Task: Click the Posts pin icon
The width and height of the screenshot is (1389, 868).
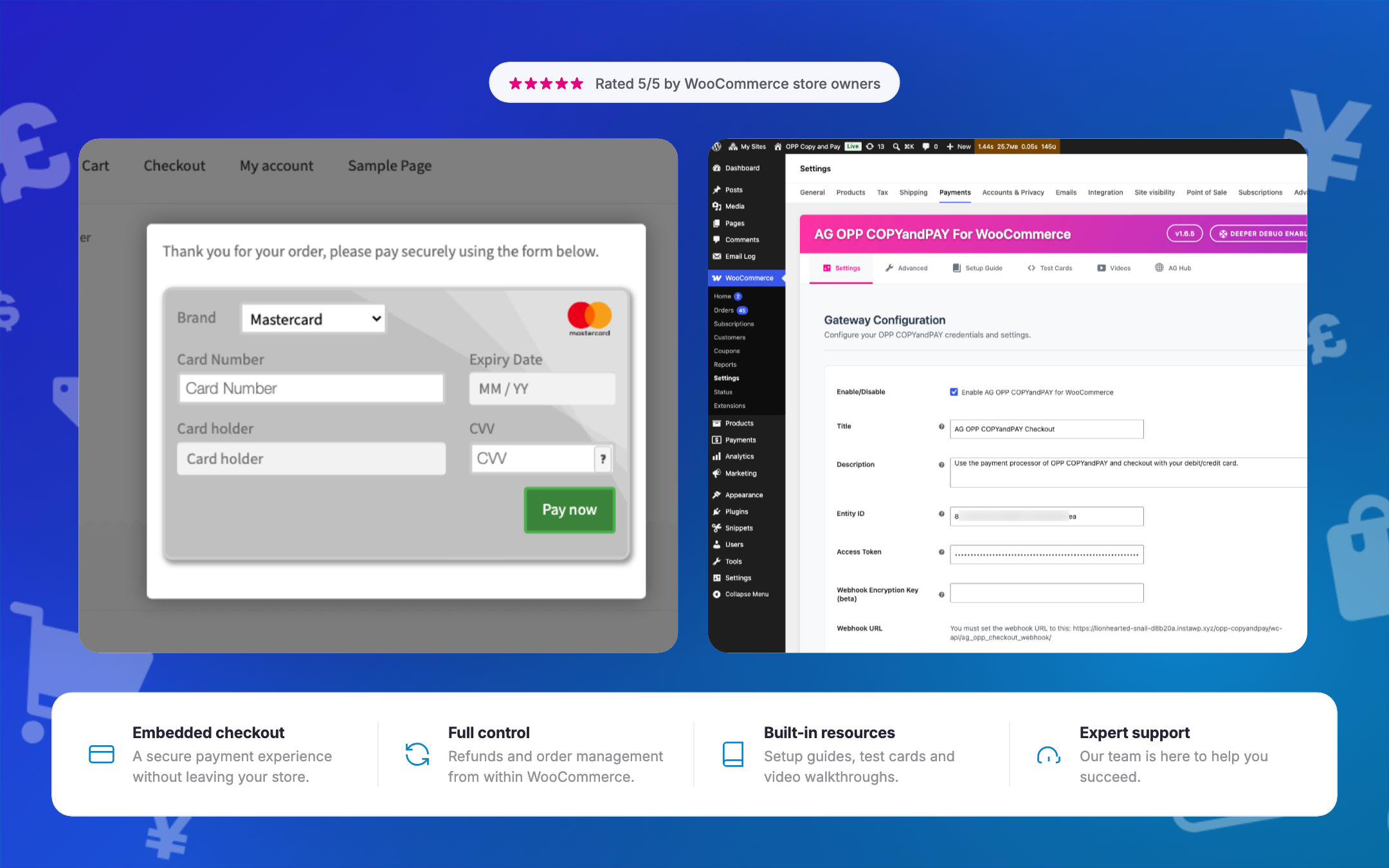Action: pyautogui.click(x=717, y=190)
